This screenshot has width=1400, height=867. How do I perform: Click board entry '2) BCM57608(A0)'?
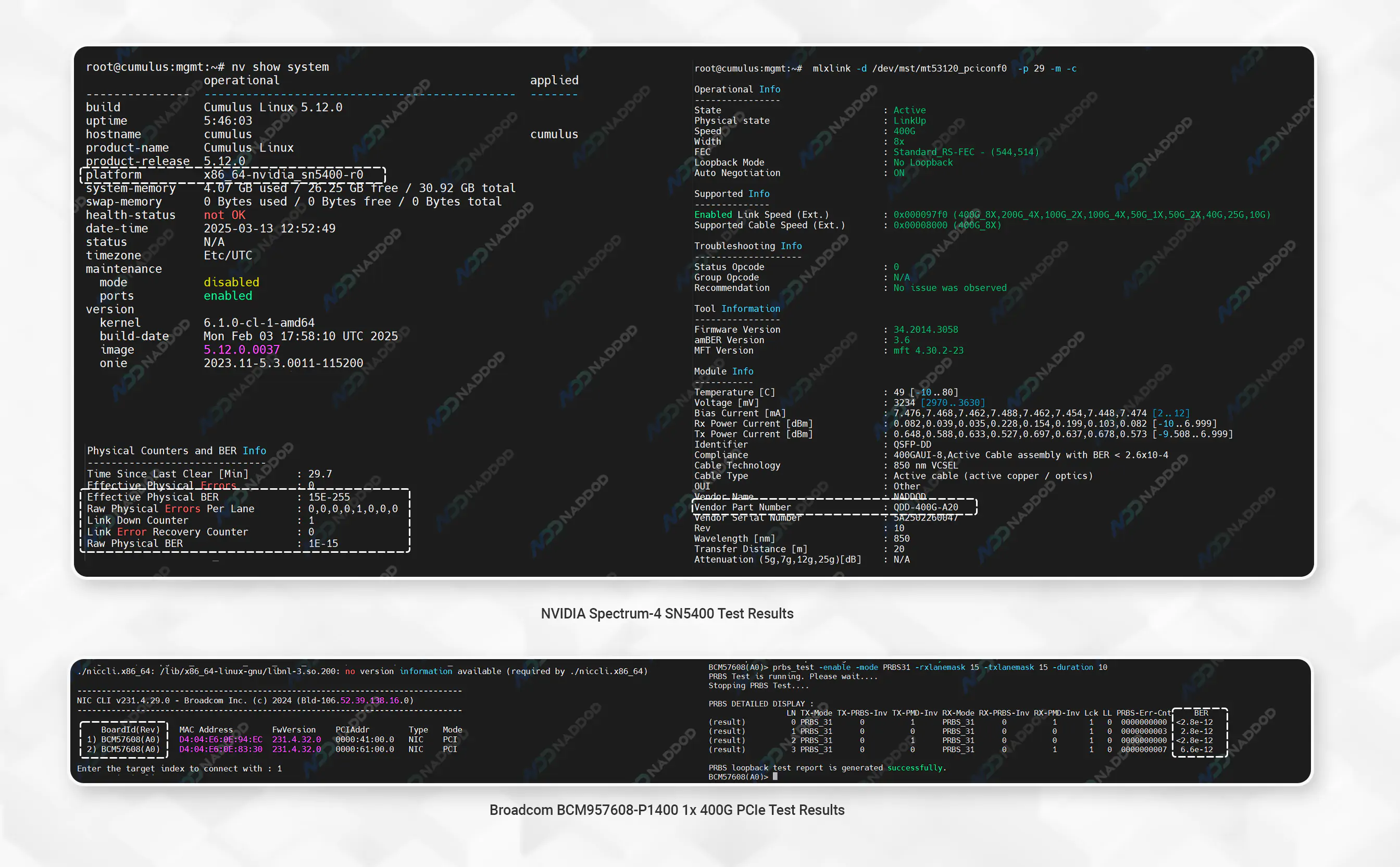click(x=123, y=749)
